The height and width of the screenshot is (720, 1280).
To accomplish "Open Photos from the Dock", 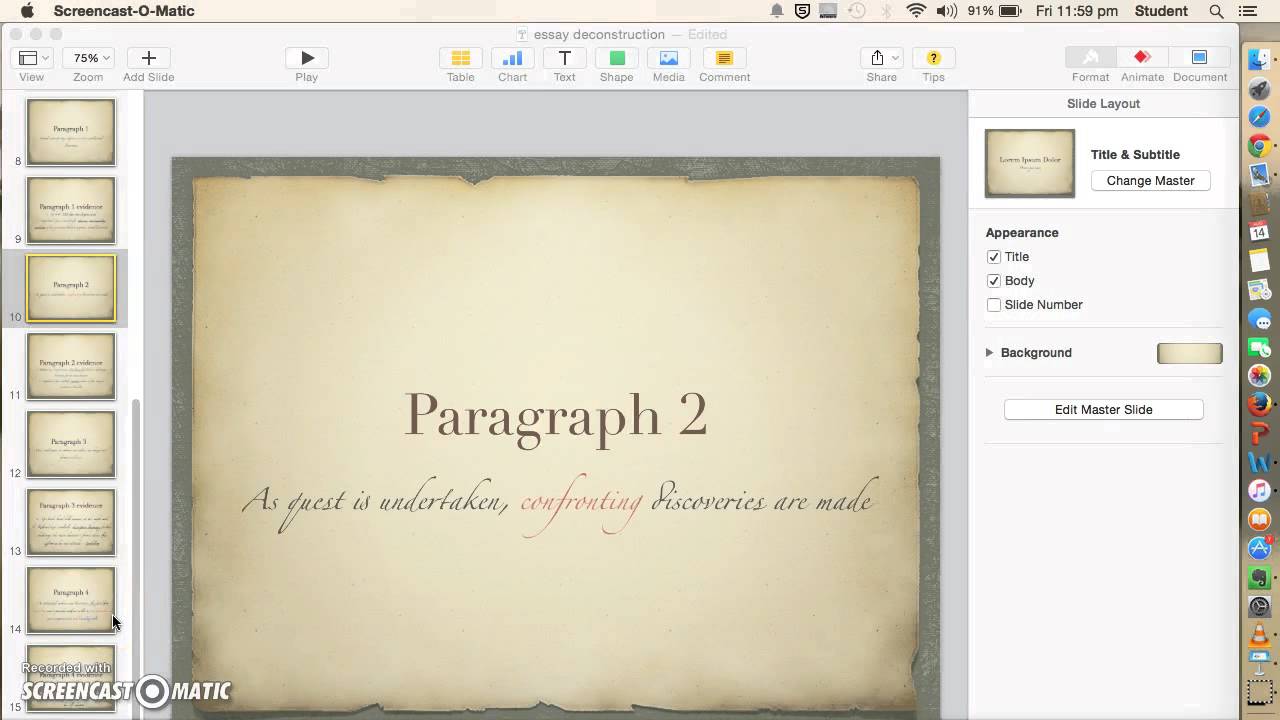I will tap(1259, 376).
